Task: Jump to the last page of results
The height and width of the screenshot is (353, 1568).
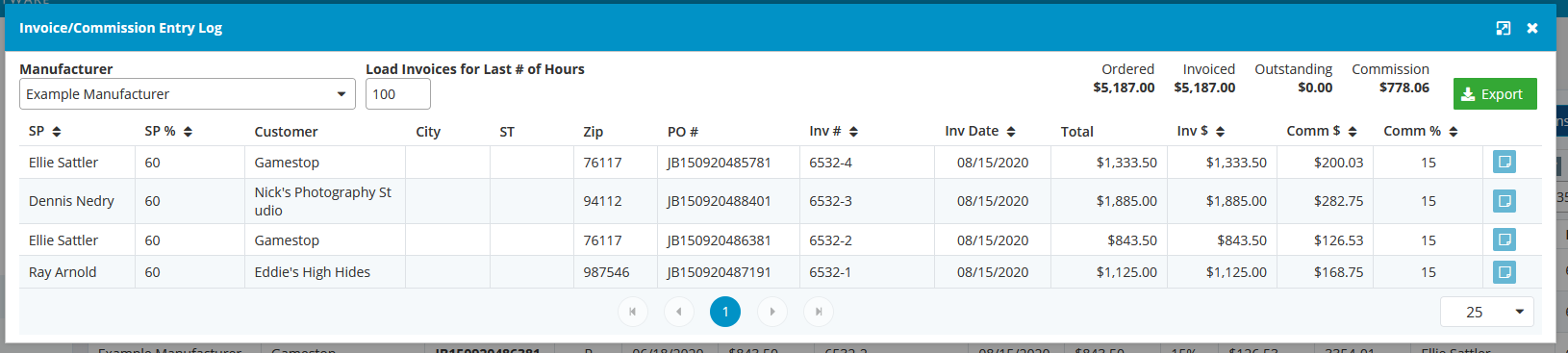Action: tap(819, 312)
